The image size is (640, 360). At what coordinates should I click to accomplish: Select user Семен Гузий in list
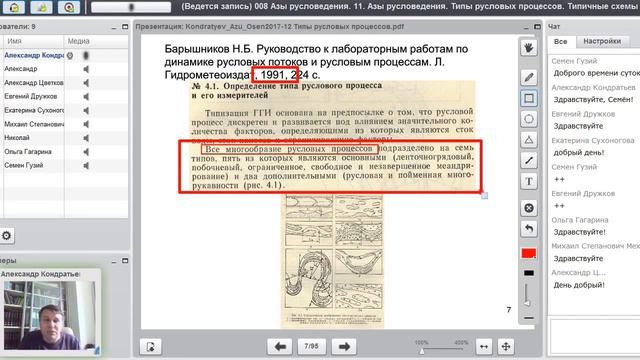tap(24, 165)
